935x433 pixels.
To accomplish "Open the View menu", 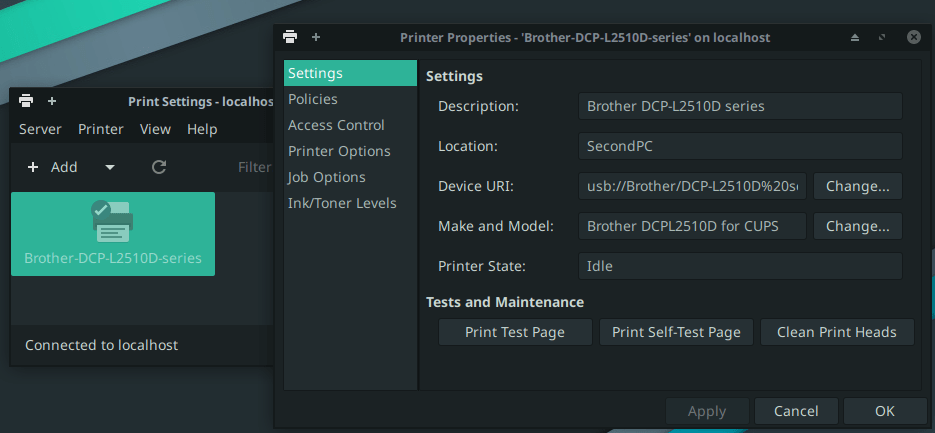I will pyautogui.click(x=155, y=129).
